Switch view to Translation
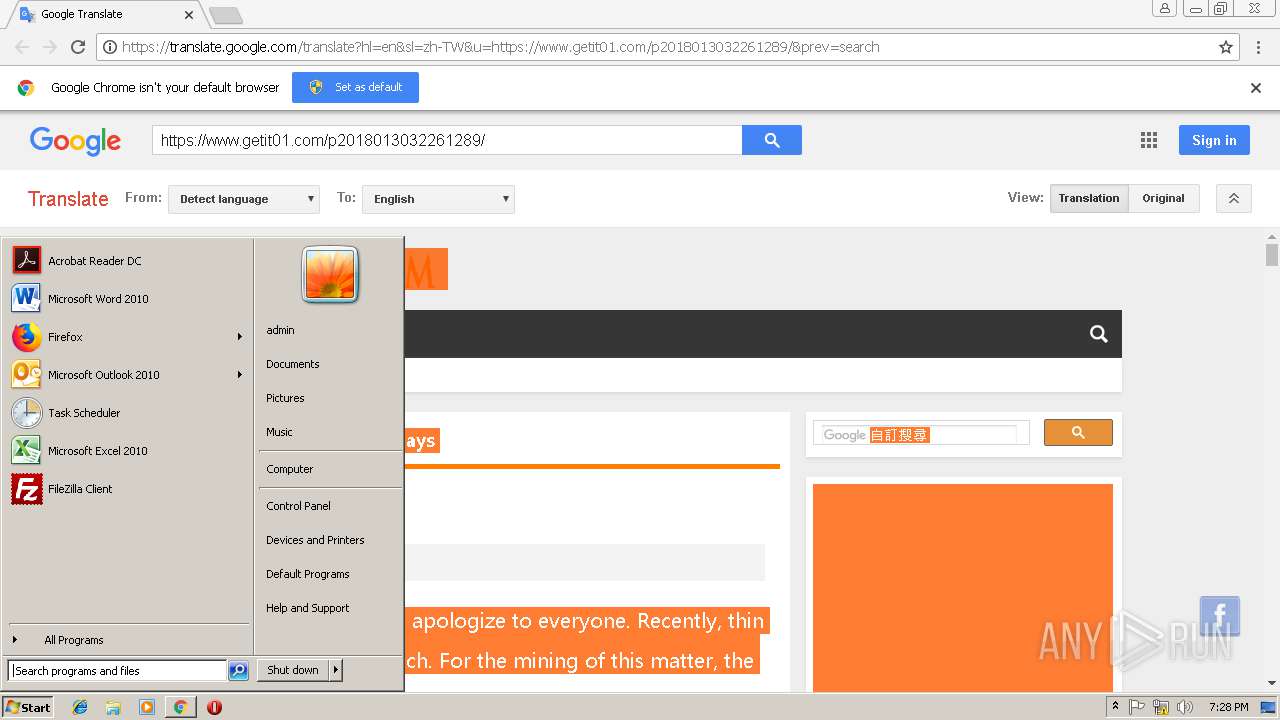The image size is (1280, 720). [x=1089, y=198]
